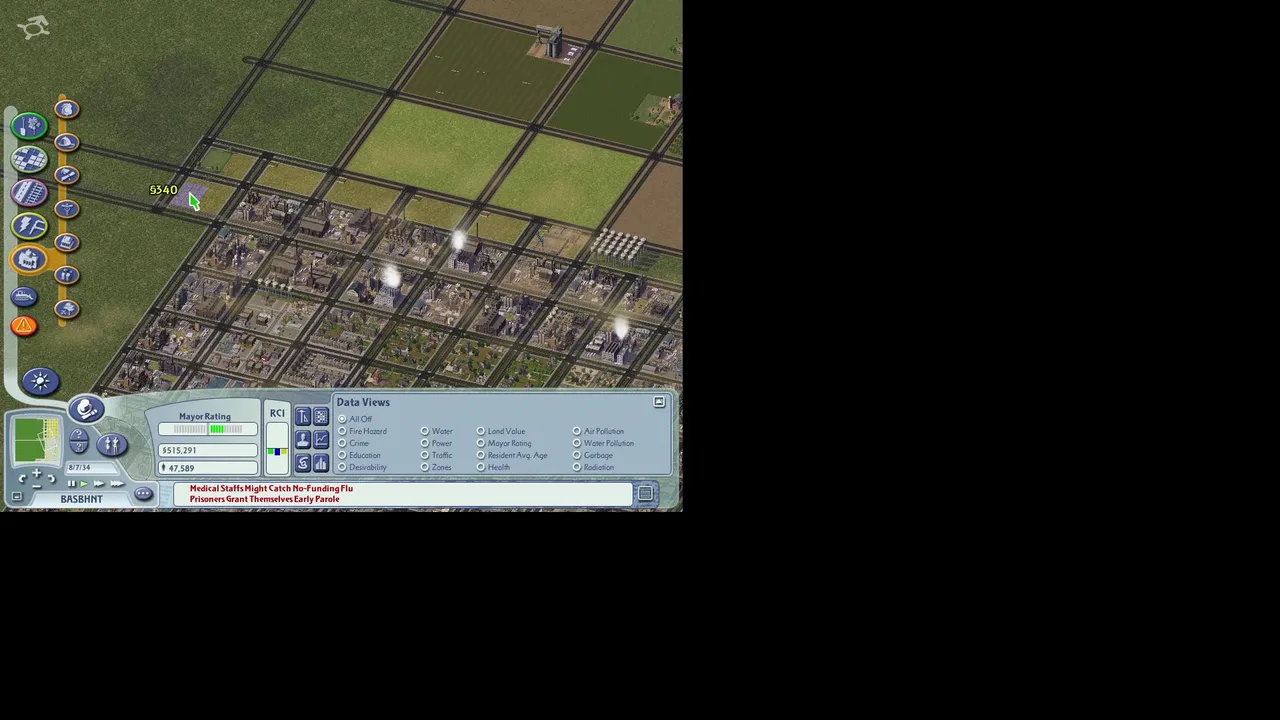The height and width of the screenshot is (720, 1280).
Task: Choose the Fire department submenu icon
Action: tap(67, 142)
